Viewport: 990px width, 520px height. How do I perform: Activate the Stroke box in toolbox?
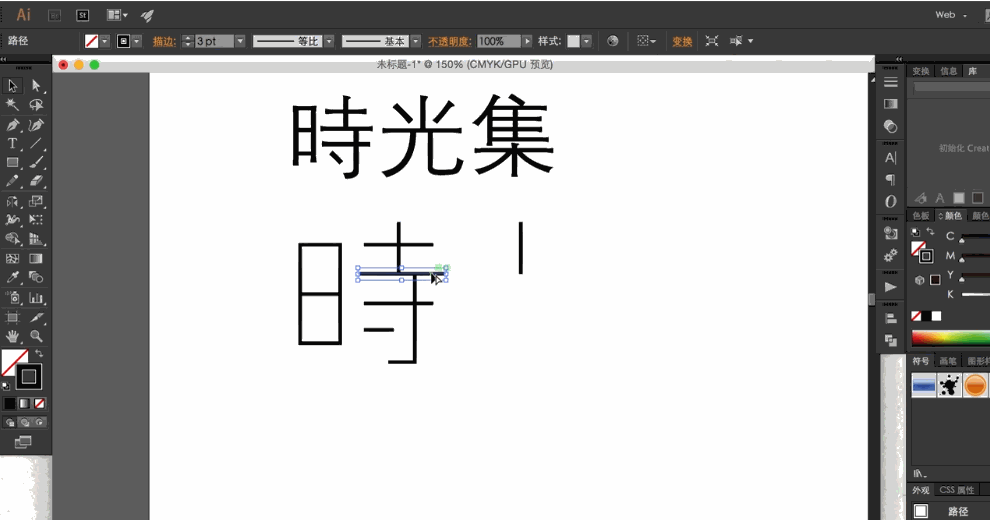coord(28,377)
